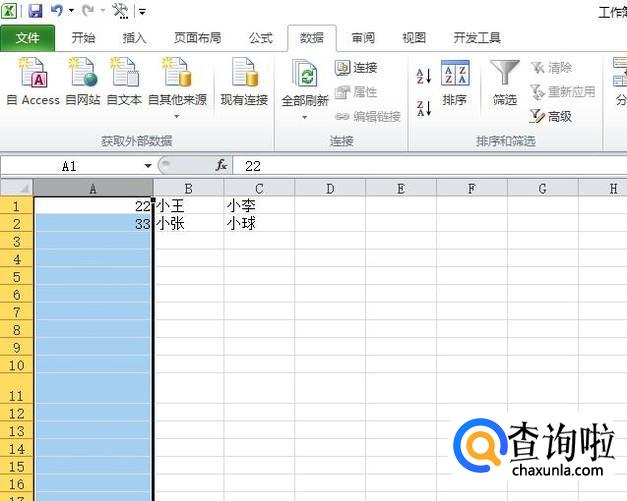Open Customize Quick Access Toolbar dropdown
627x501 pixels.
[142, 11]
